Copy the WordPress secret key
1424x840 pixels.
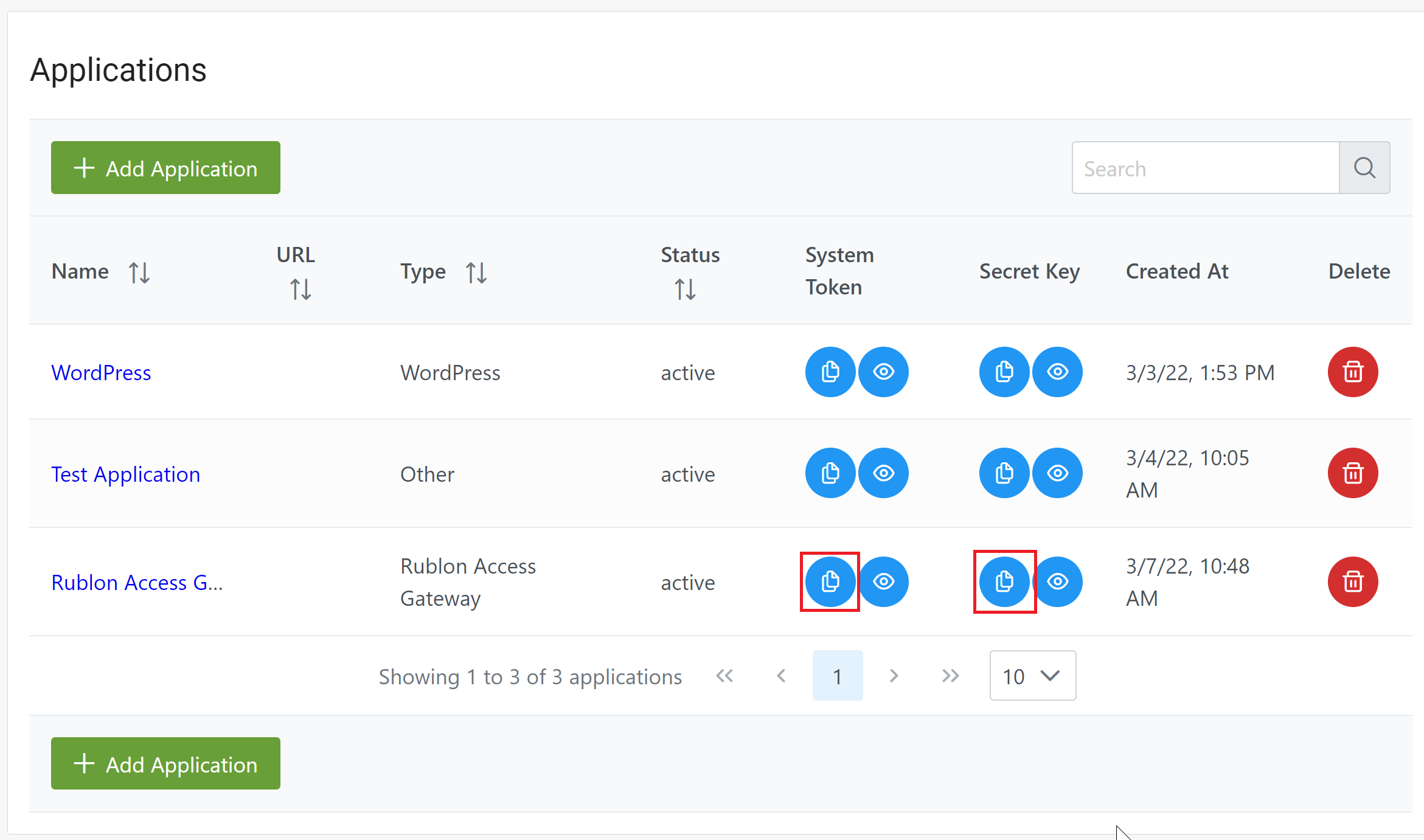1004,372
